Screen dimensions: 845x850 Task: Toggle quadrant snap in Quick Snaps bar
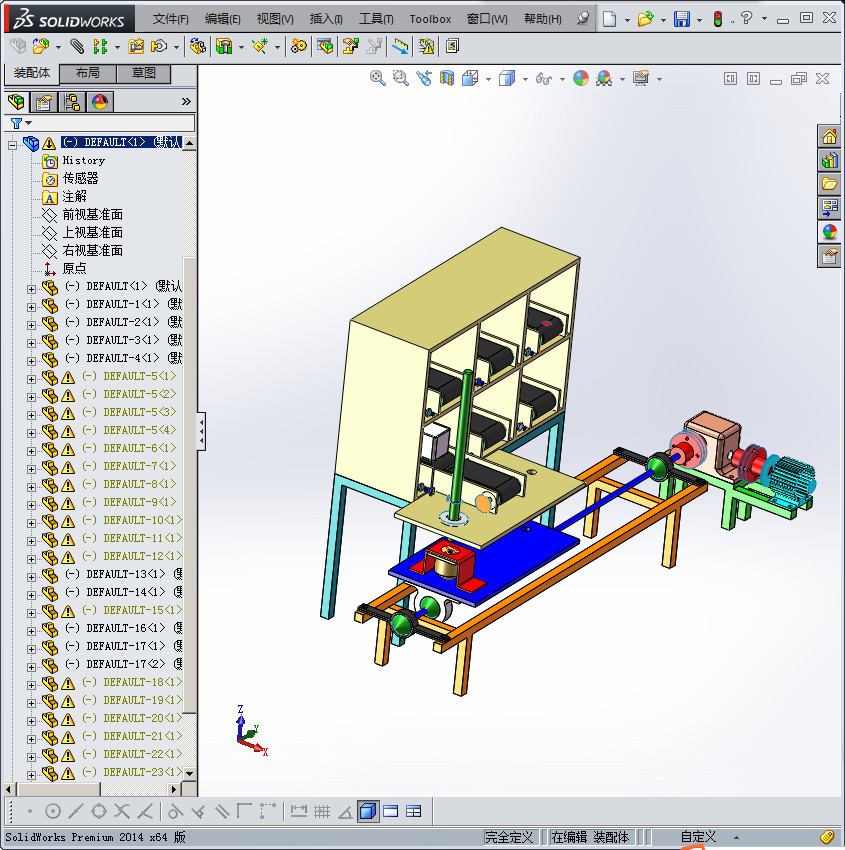(x=99, y=812)
